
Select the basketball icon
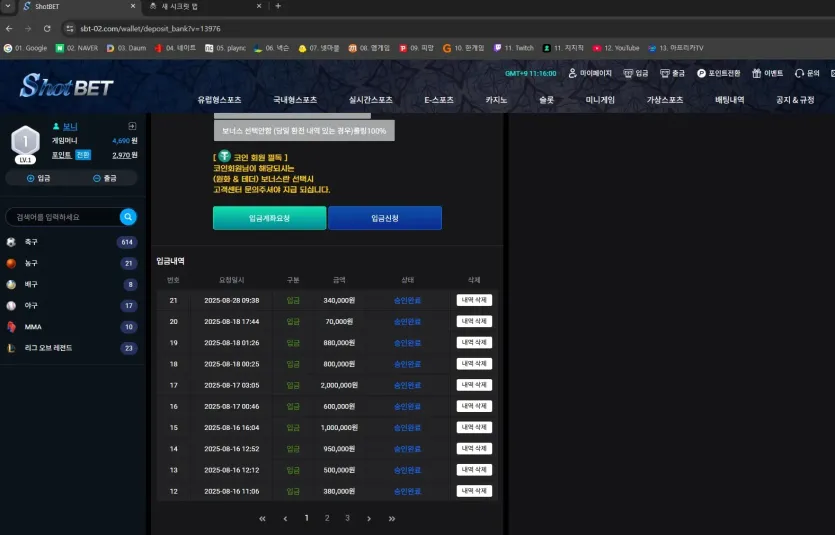pos(11,263)
